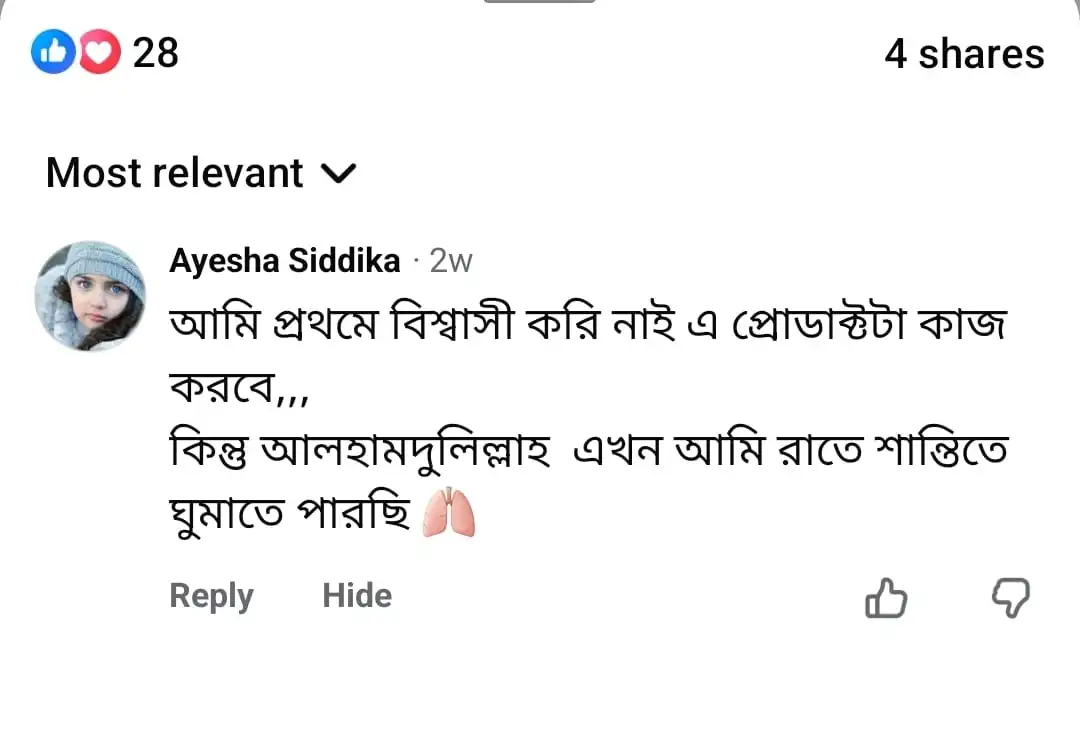The height and width of the screenshot is (734, 1080).
Task: Click the lungs emoji in the comment
Action: [x=448, y=513]
